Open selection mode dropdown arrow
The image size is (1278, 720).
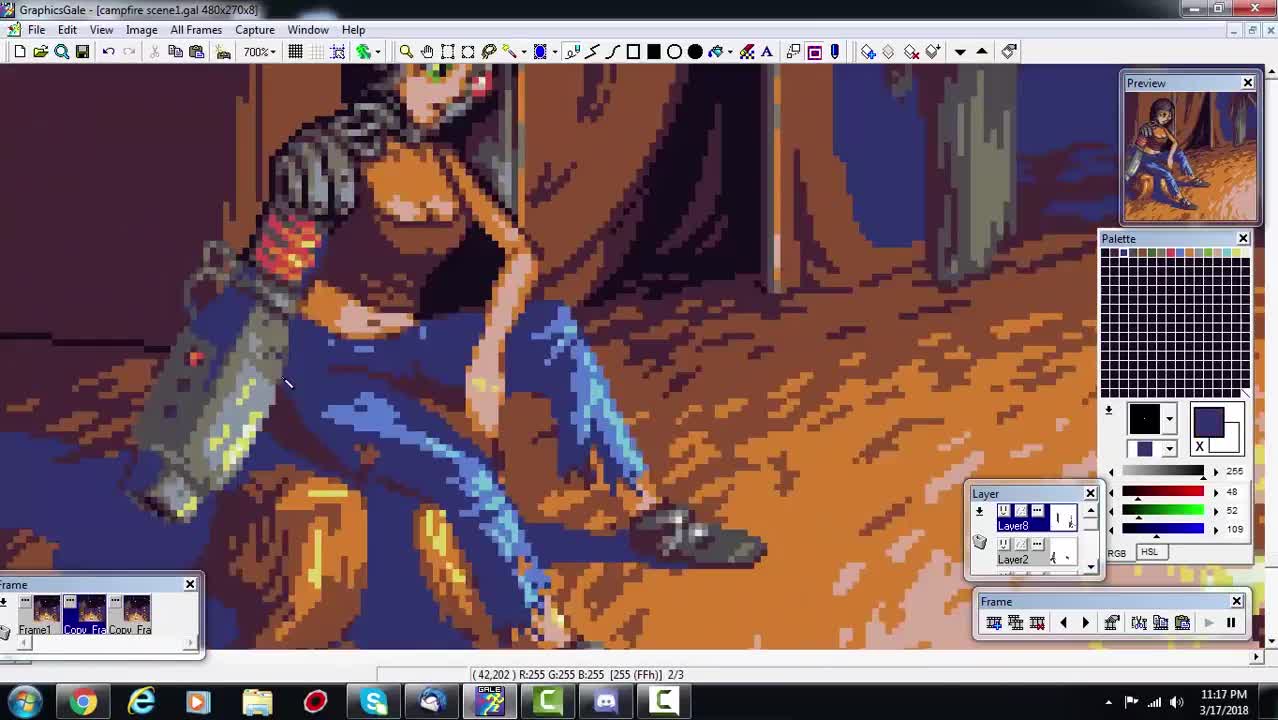pos(555,52)
